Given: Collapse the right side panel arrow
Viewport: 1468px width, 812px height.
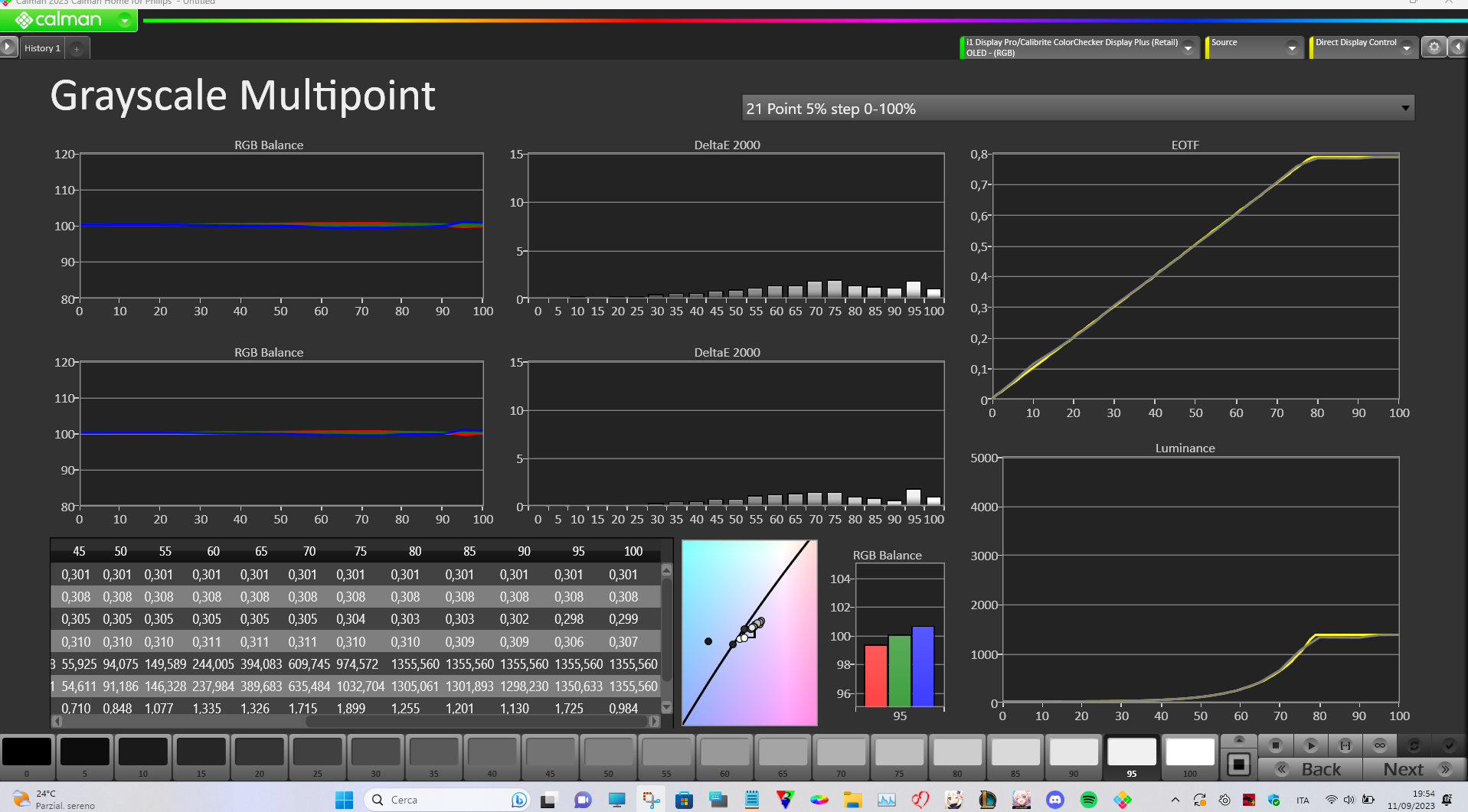Looking at the screenshot, I should click(x=1457, y=47).
